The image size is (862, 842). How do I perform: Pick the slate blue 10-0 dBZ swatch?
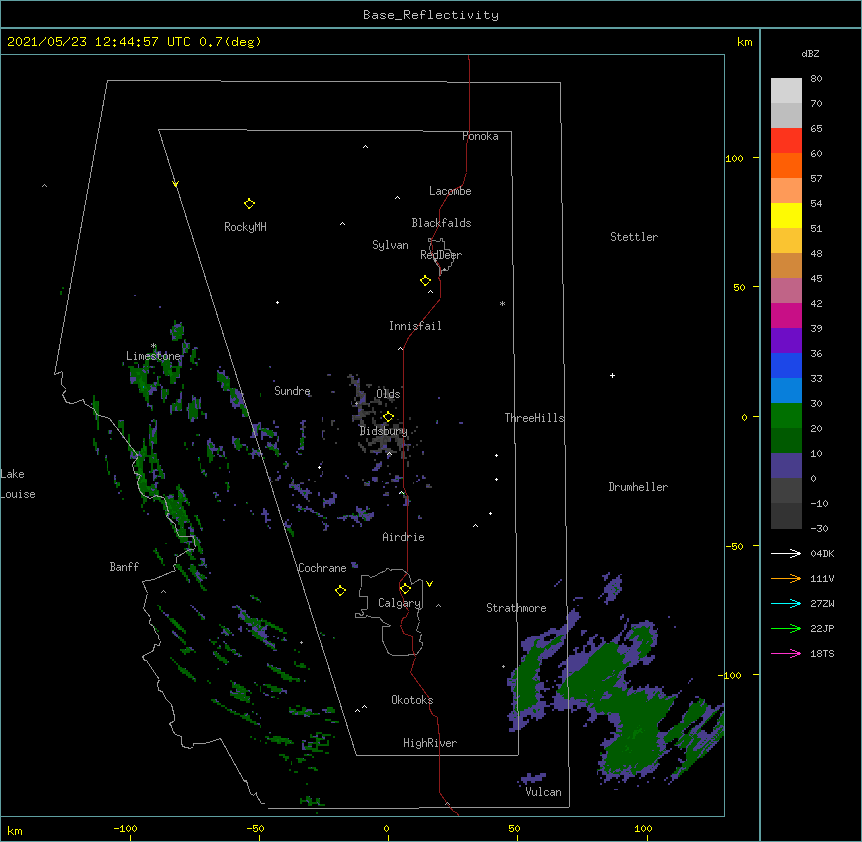(x=786, y=466)
